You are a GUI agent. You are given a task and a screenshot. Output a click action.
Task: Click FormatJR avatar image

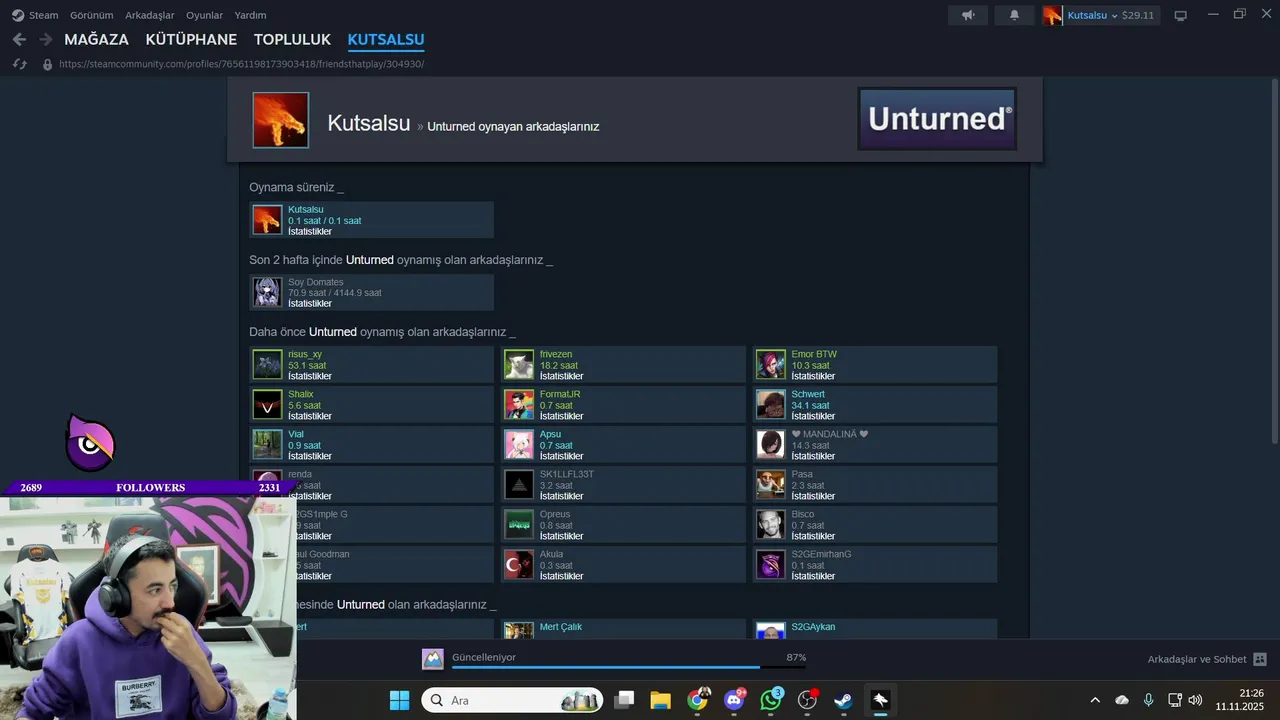(519, 404)
